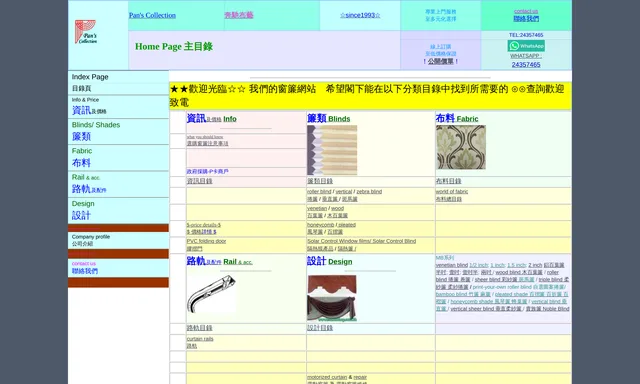Open the Info & Price 資訊 sidebar item
640x384 pixels.
pyautogui.click(x=89, y=107)
